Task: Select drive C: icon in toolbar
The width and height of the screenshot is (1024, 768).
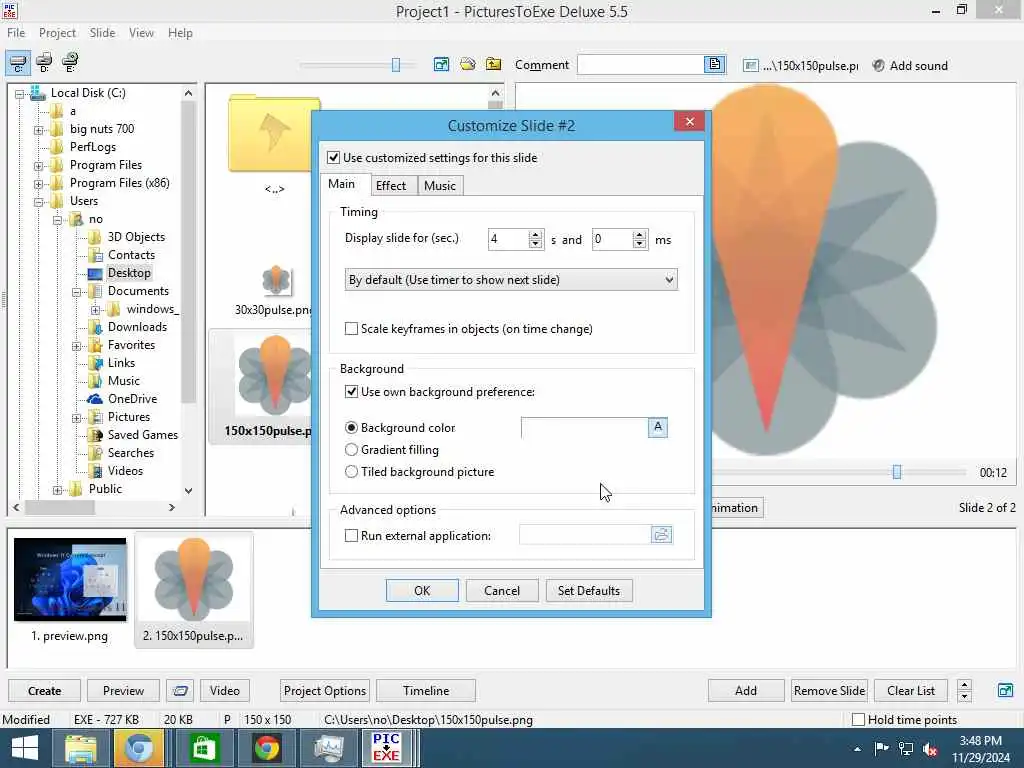Action: (18, 63)
